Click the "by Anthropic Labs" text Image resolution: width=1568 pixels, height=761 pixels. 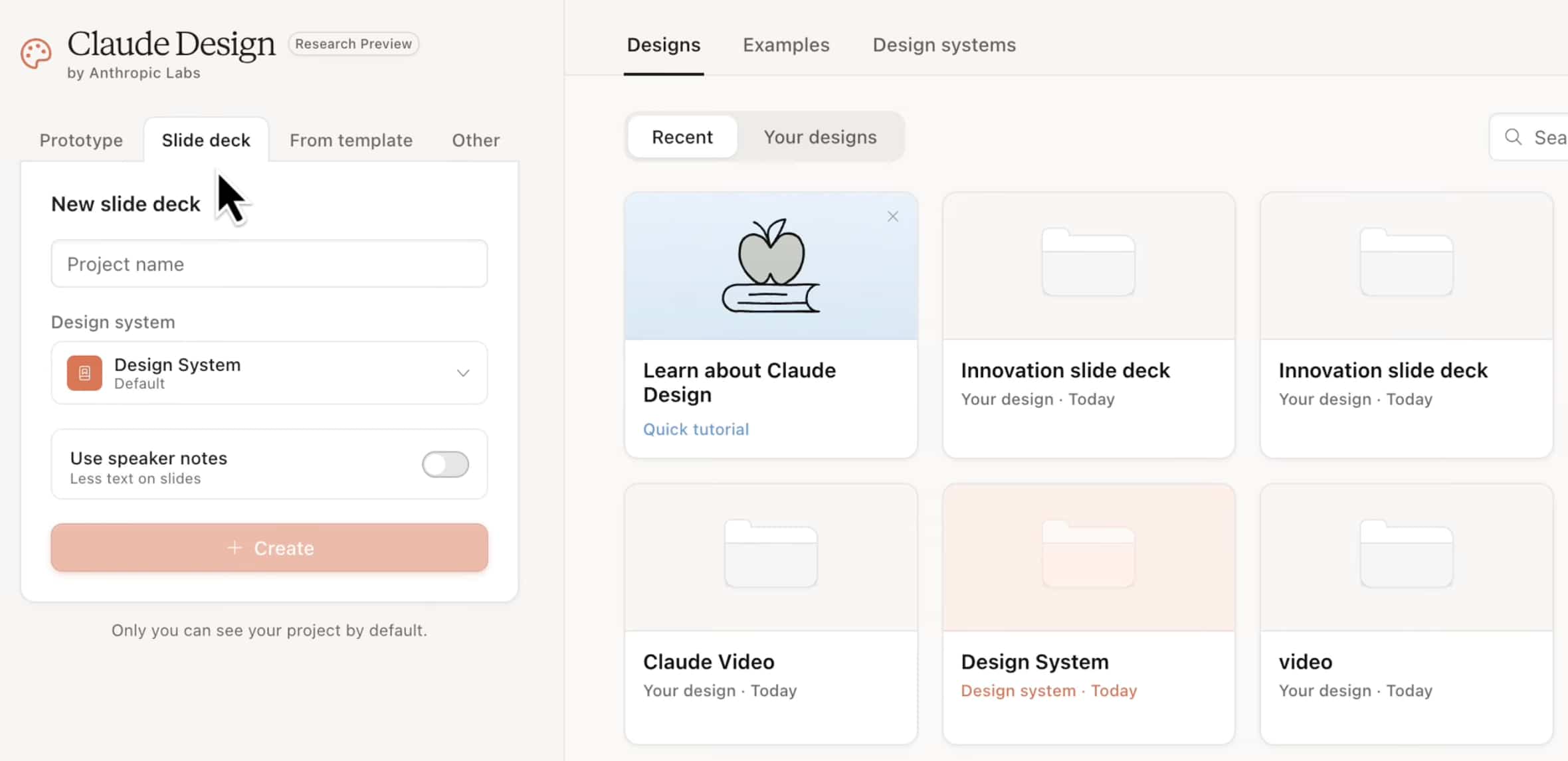pyautogui.click(x=134, y=73)
